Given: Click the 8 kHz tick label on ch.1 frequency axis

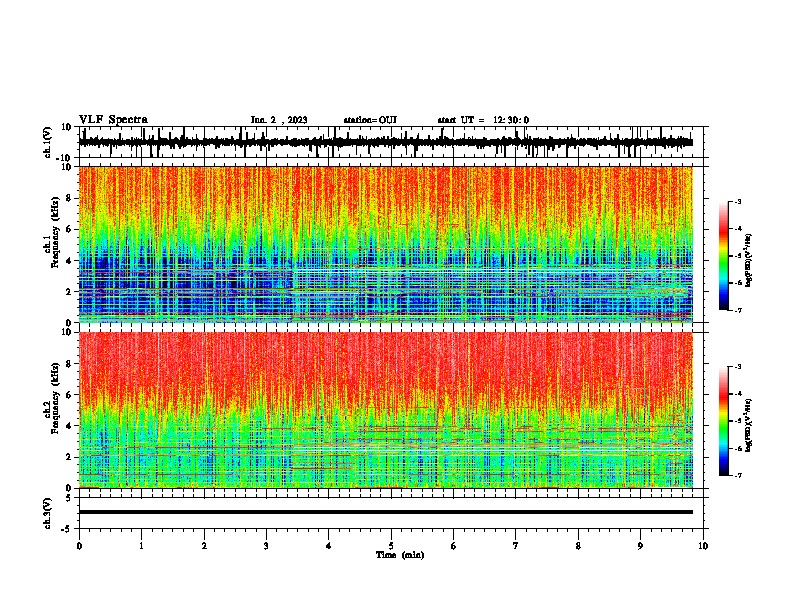Looking at the screenshot, I should 69,198.
